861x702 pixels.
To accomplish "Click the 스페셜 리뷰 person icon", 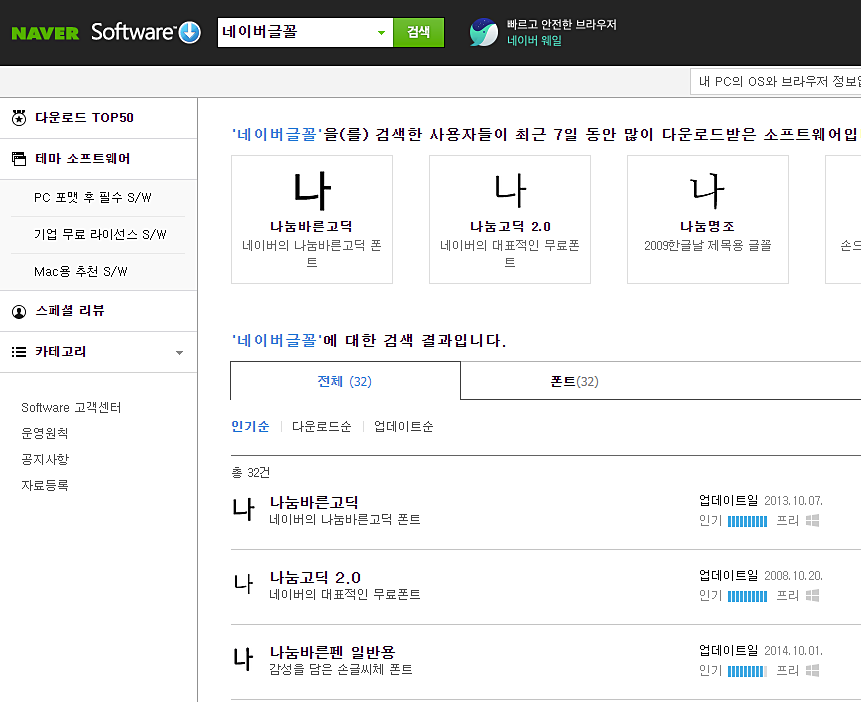I will (x=19, y=311).
